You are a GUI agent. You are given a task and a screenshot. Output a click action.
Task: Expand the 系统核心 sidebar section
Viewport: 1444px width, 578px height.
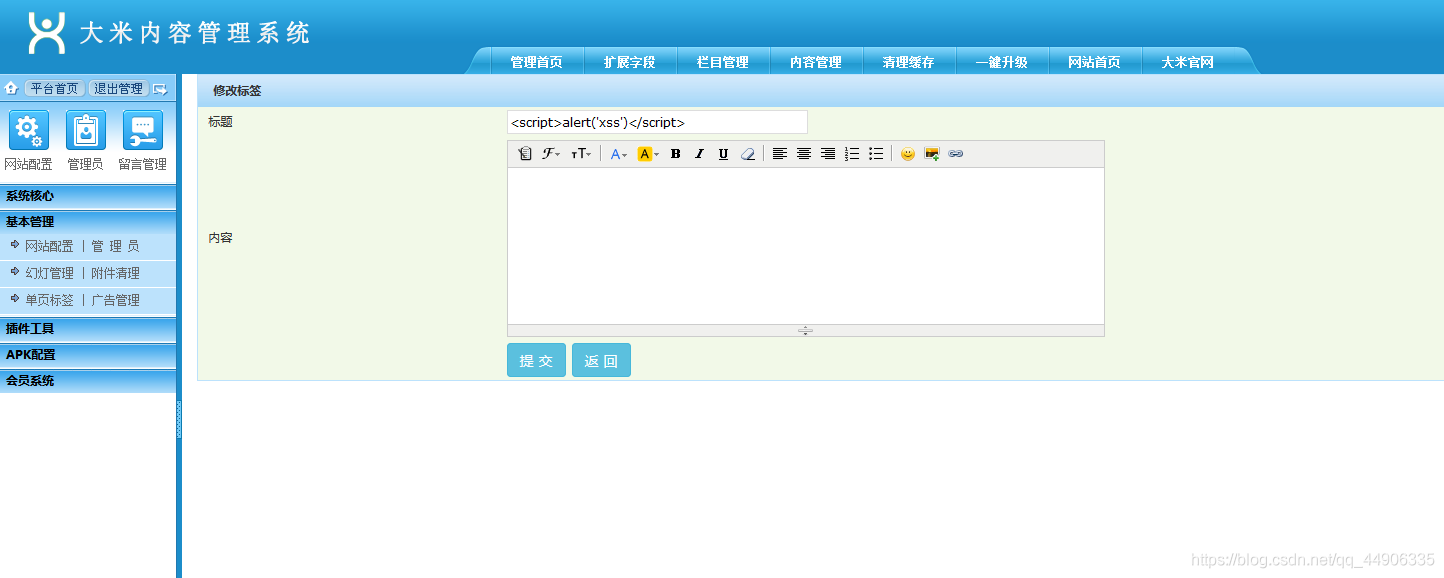click(x=88, y=196)
